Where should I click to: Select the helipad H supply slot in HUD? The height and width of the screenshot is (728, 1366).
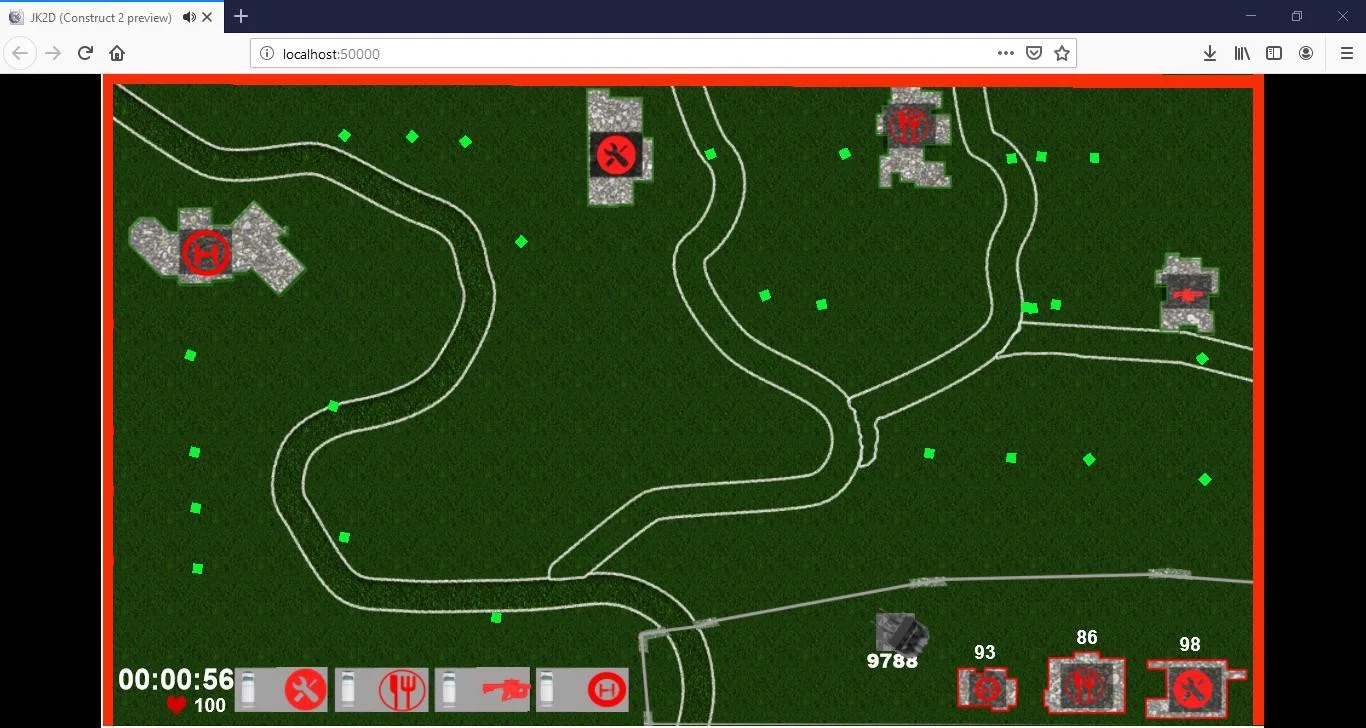[582, 690]
